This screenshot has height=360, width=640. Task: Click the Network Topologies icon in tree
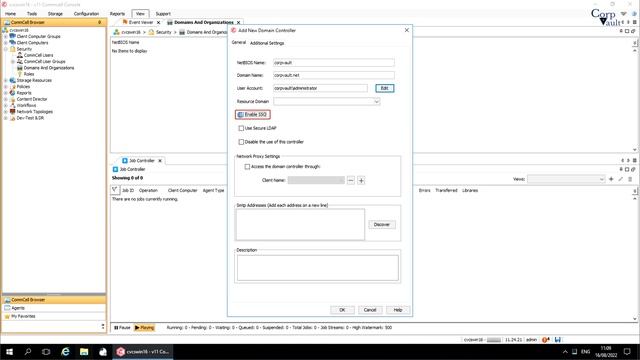click(x=13, y=111)
